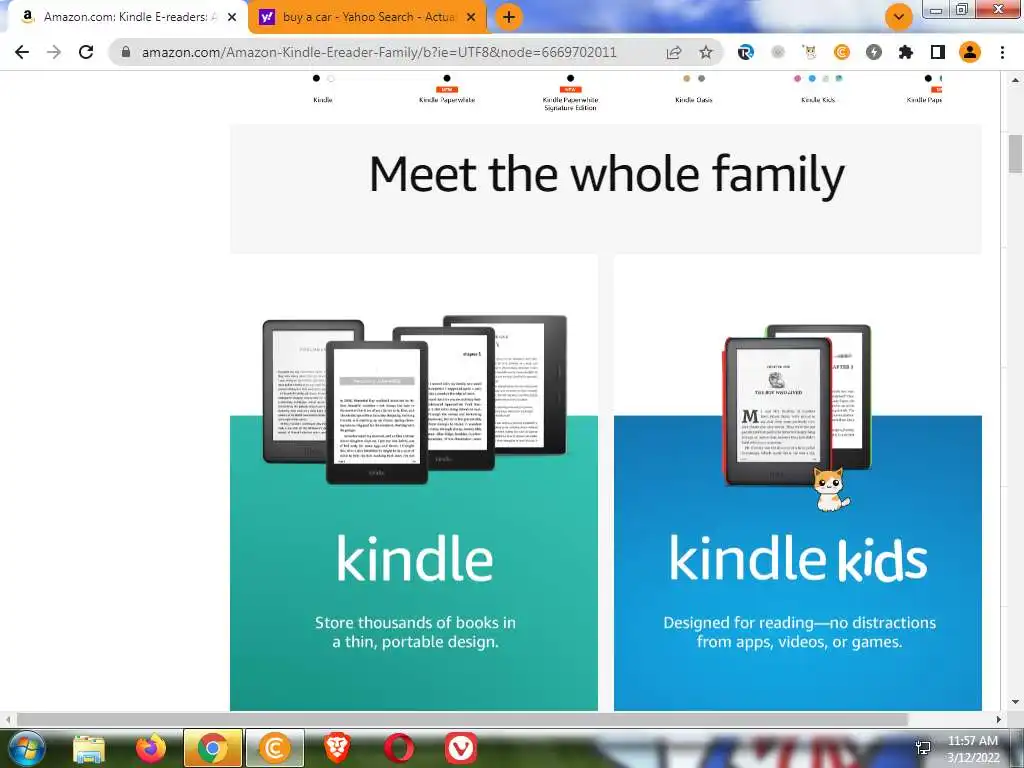Open the Extensions puzzle piece menu
This screenshot has width=1024, height=768.
click(x=905, y=52)
